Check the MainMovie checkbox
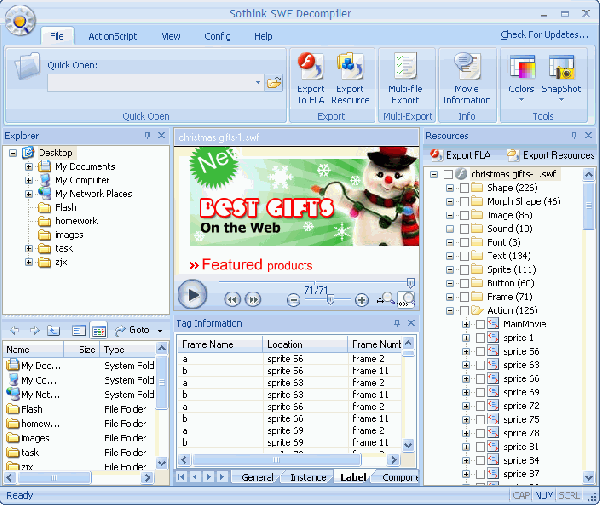This screenshot has width=600, height=505. pos(480,324)
